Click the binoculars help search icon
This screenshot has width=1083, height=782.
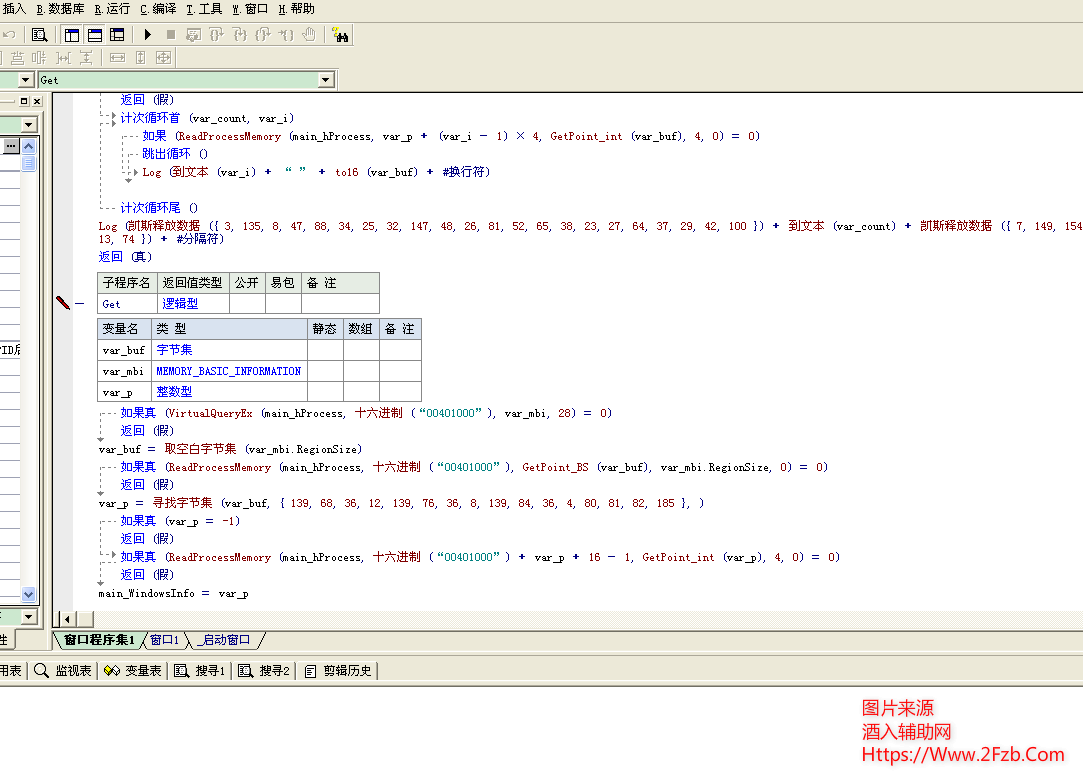340,35
